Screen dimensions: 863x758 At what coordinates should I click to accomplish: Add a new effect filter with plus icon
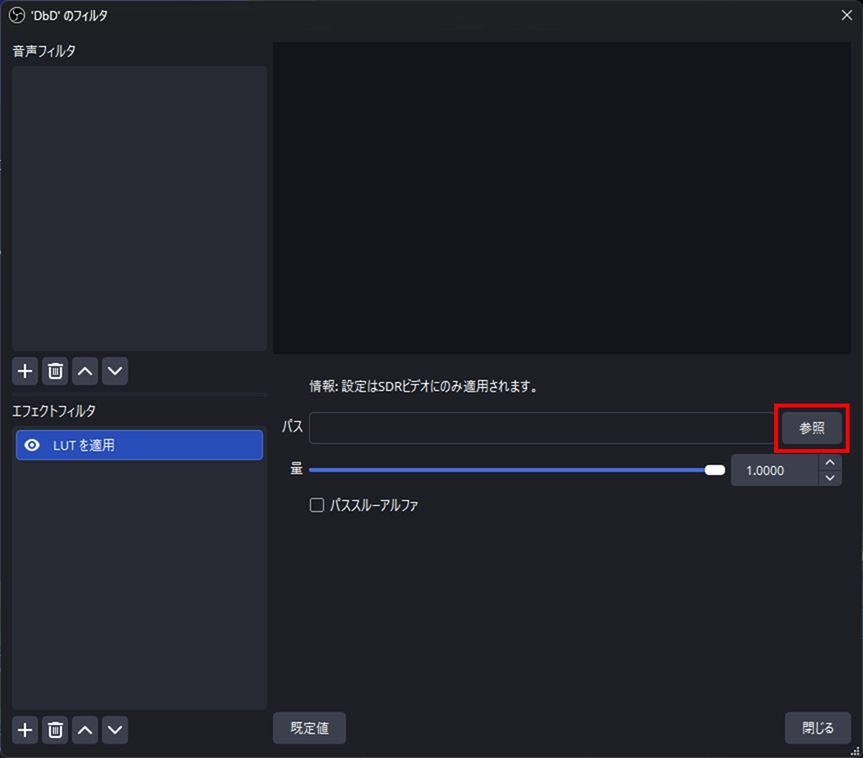coord(25,730)
